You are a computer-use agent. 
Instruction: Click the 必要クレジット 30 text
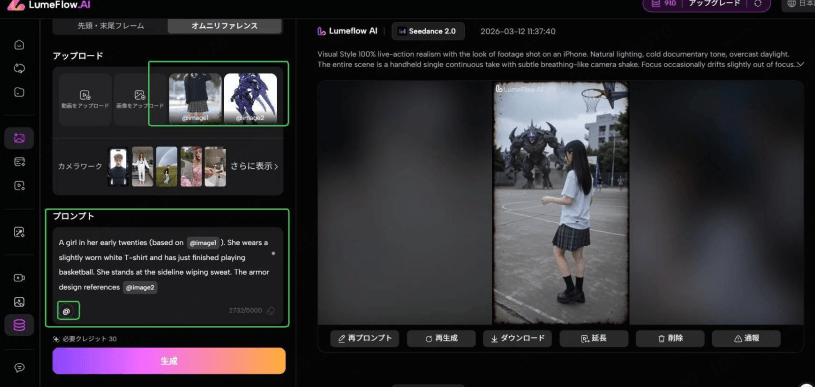tap(89, 339)
